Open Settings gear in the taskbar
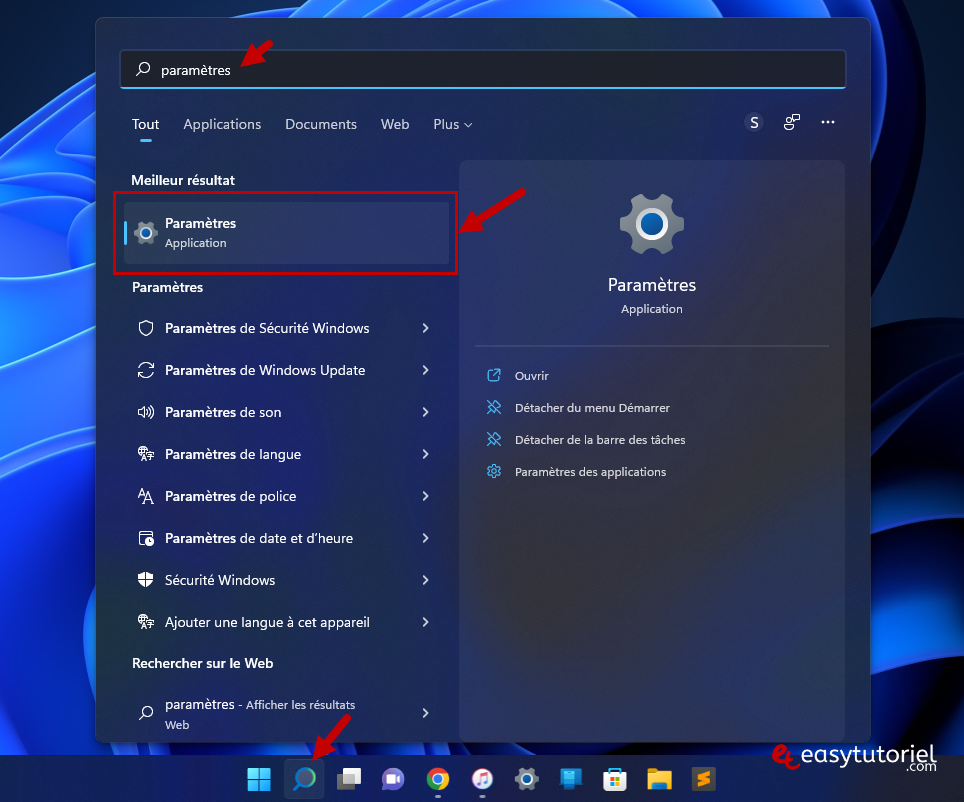This screenshot has height=802, width=964. tap(527, 779)
